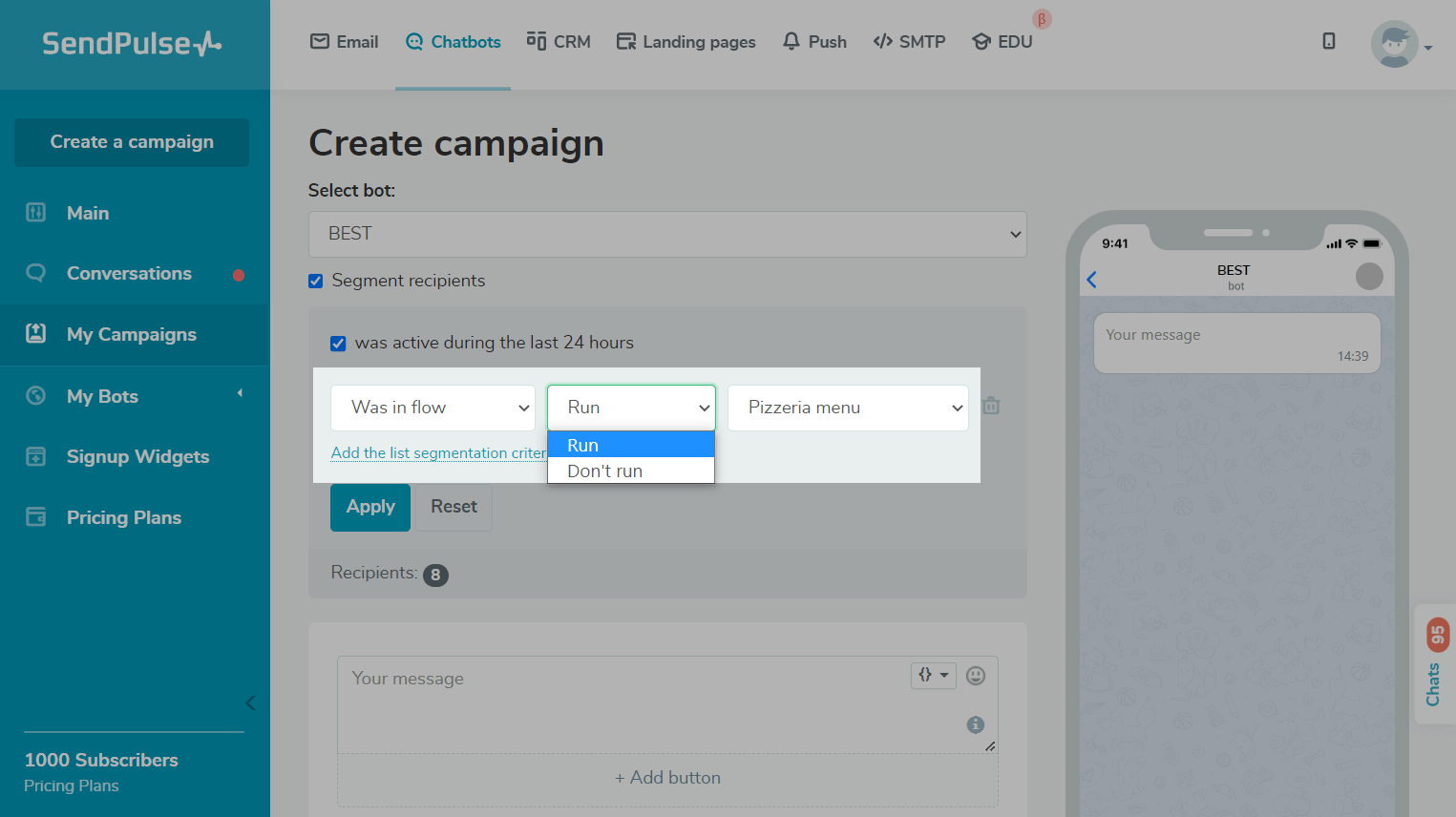This screenshot has height=817, width=1456.
Task: Open the BEST bot selector
Action: pos(666,234)
